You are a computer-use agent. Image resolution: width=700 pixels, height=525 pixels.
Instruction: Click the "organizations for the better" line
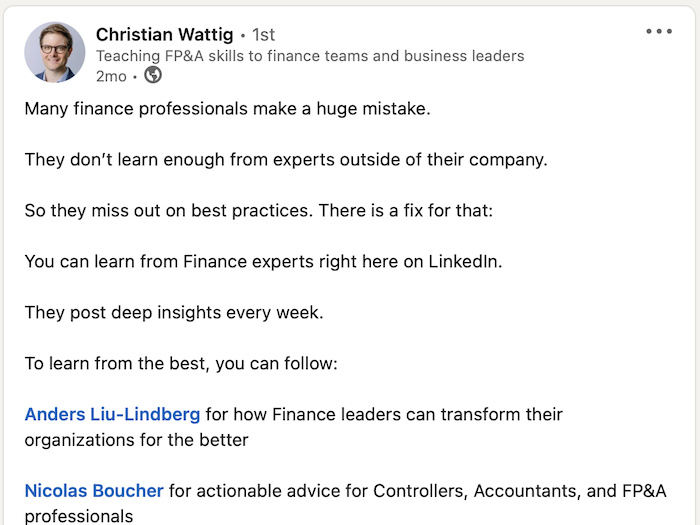click(x=136, y=440)
